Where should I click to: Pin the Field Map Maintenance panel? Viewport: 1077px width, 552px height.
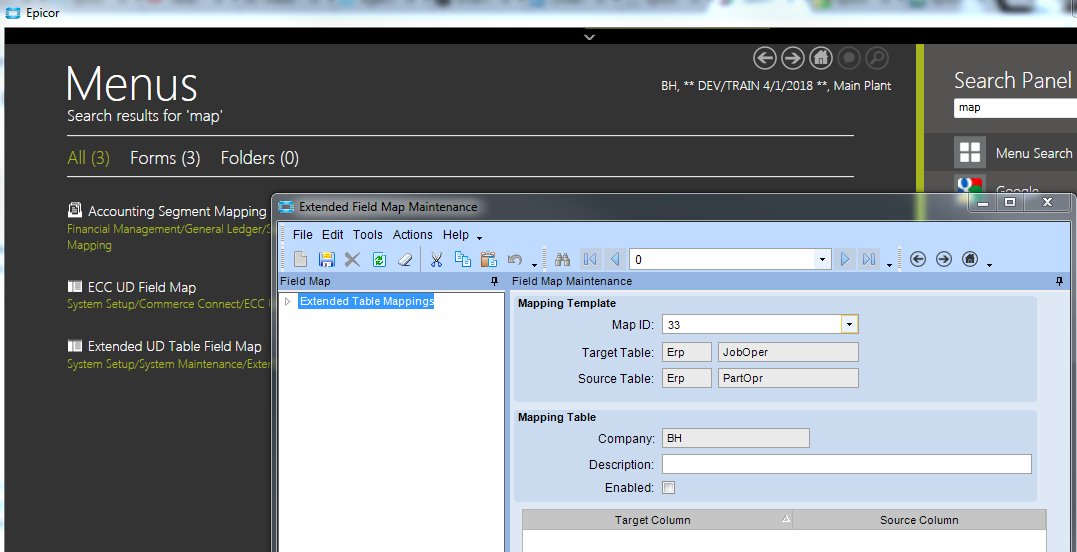click(1060, 281)
